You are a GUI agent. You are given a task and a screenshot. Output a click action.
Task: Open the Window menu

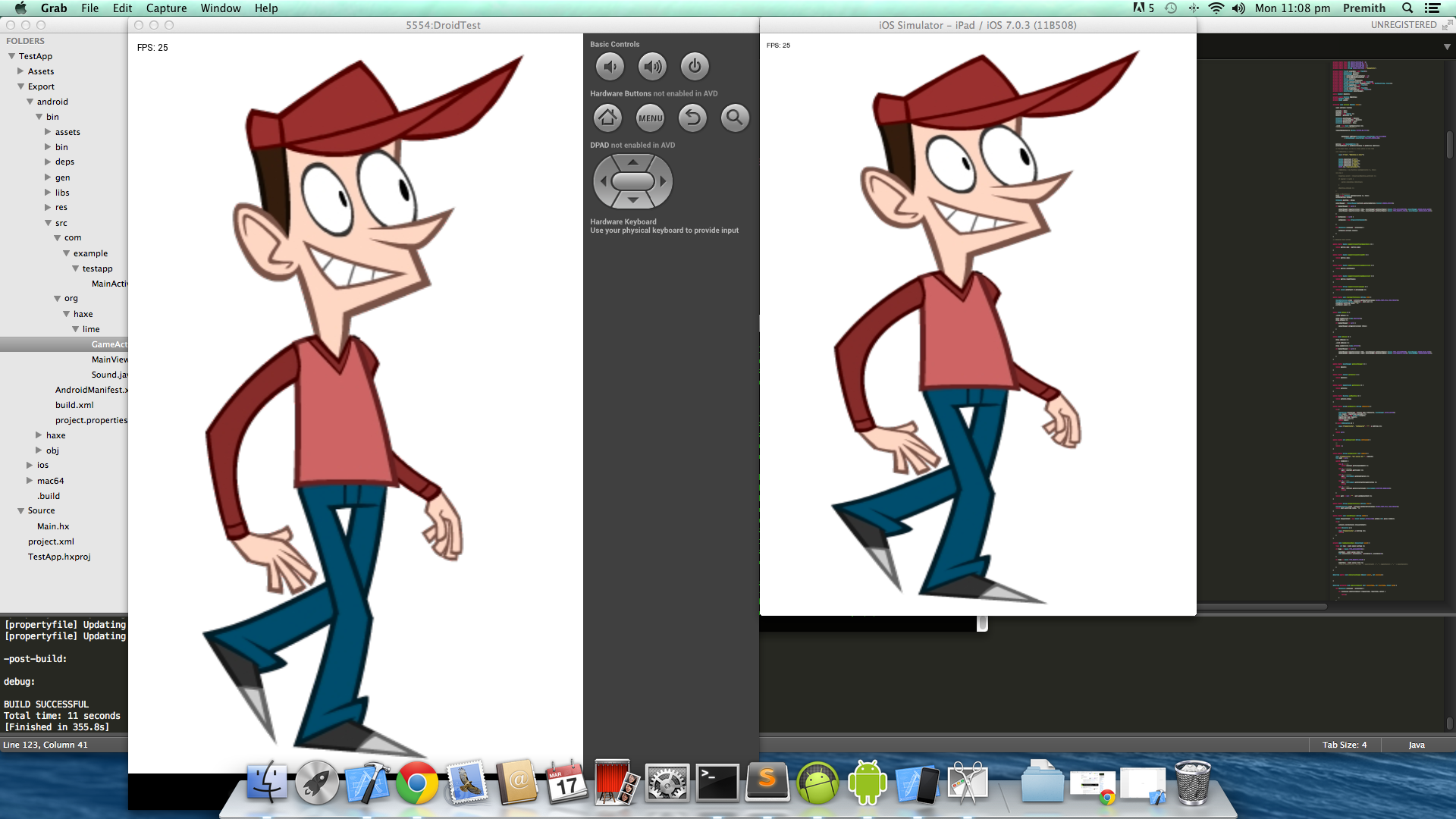click(x=220, y=8)
